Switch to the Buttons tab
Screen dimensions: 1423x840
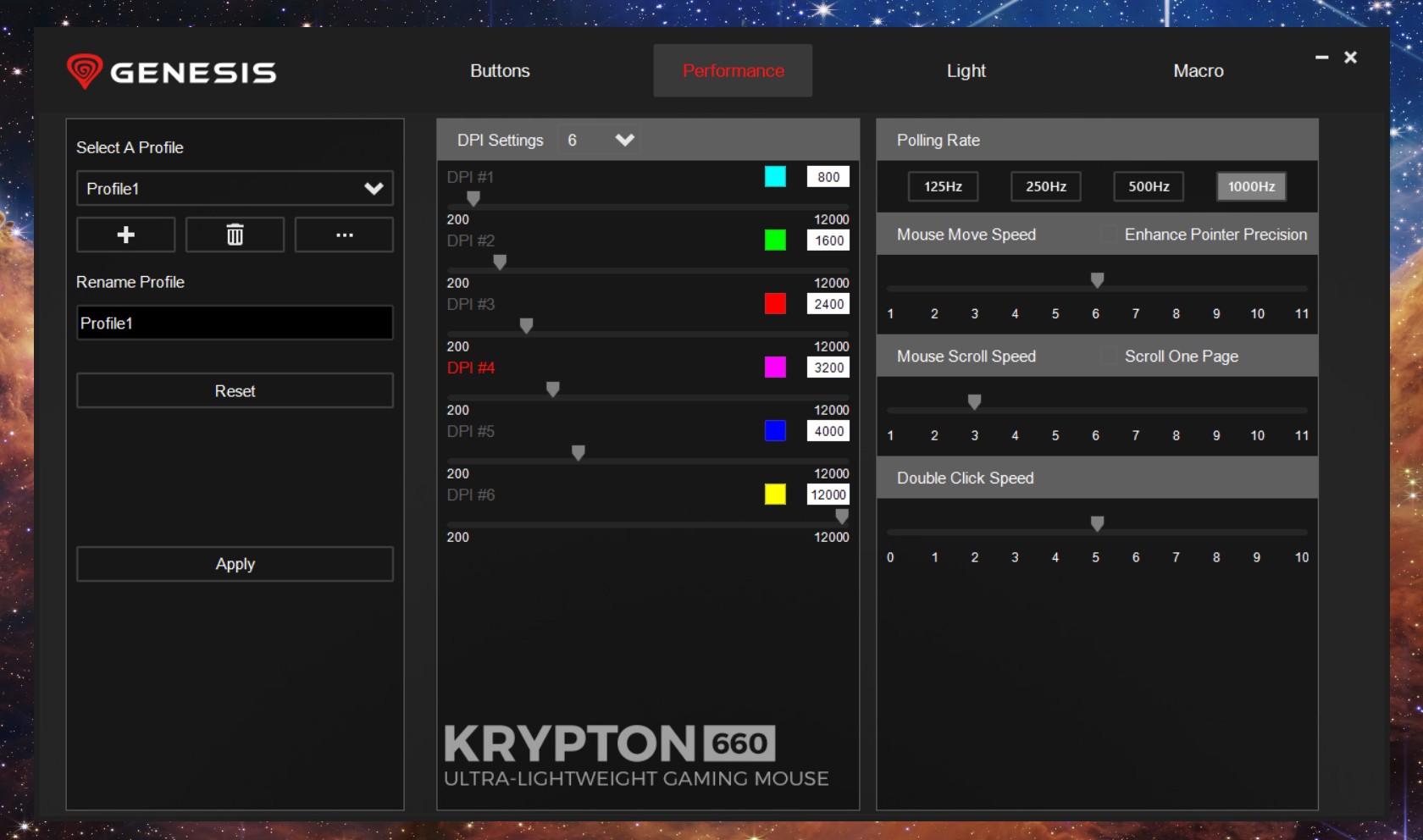point(500,71)
